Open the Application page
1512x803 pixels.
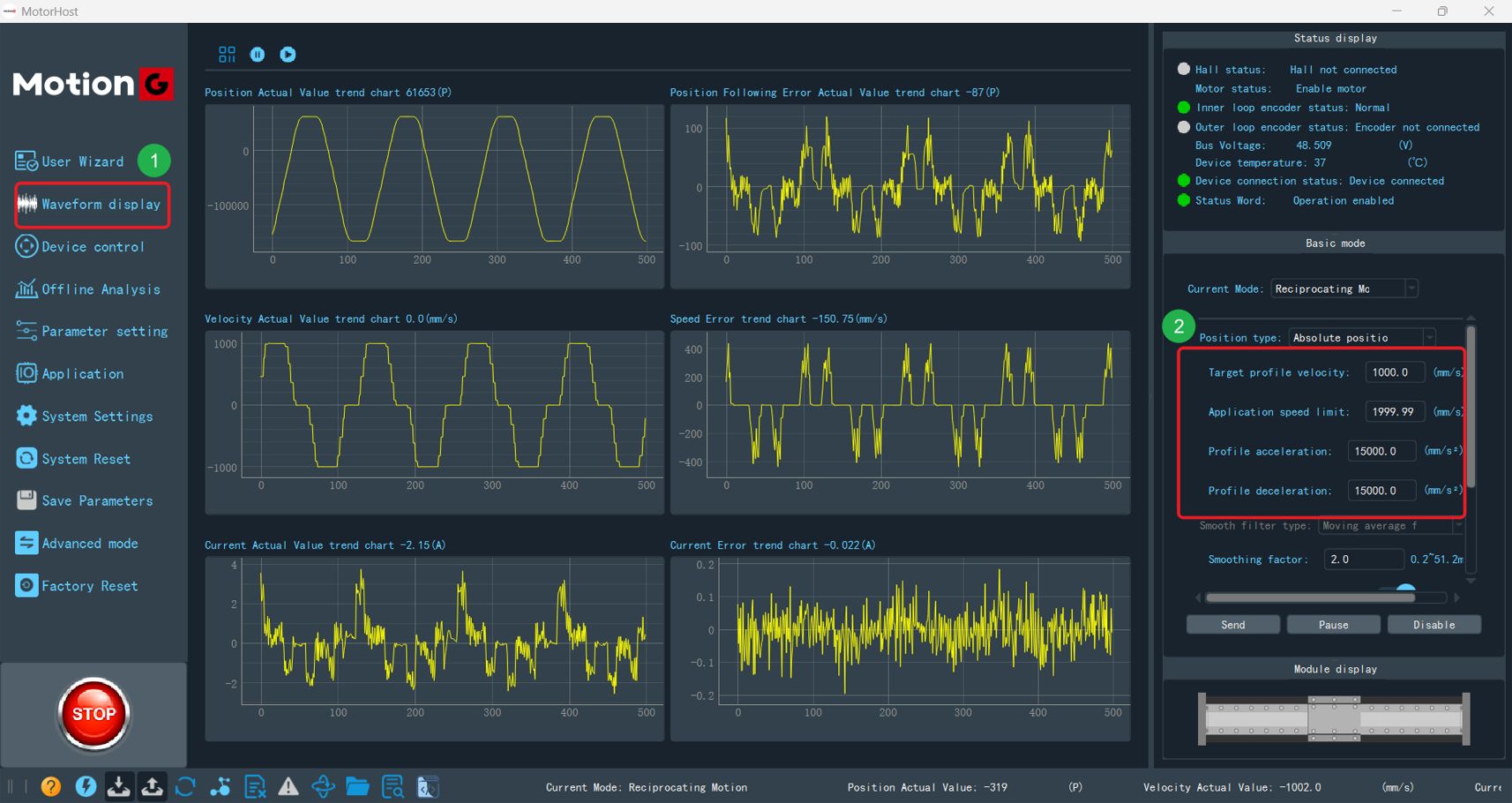click(x=70, y=373)
